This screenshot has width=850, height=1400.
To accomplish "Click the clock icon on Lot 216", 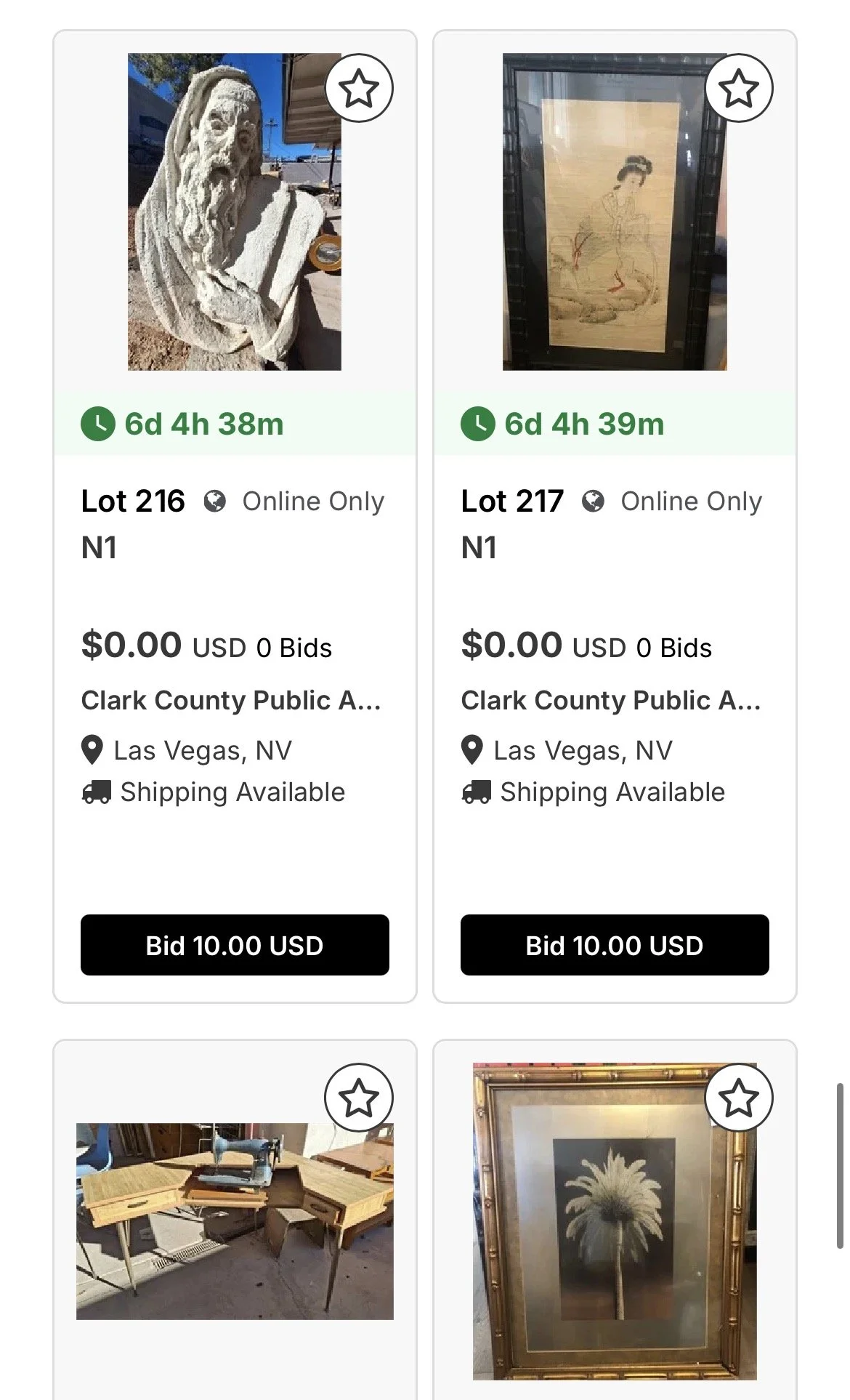I will [x=98, y=424].
